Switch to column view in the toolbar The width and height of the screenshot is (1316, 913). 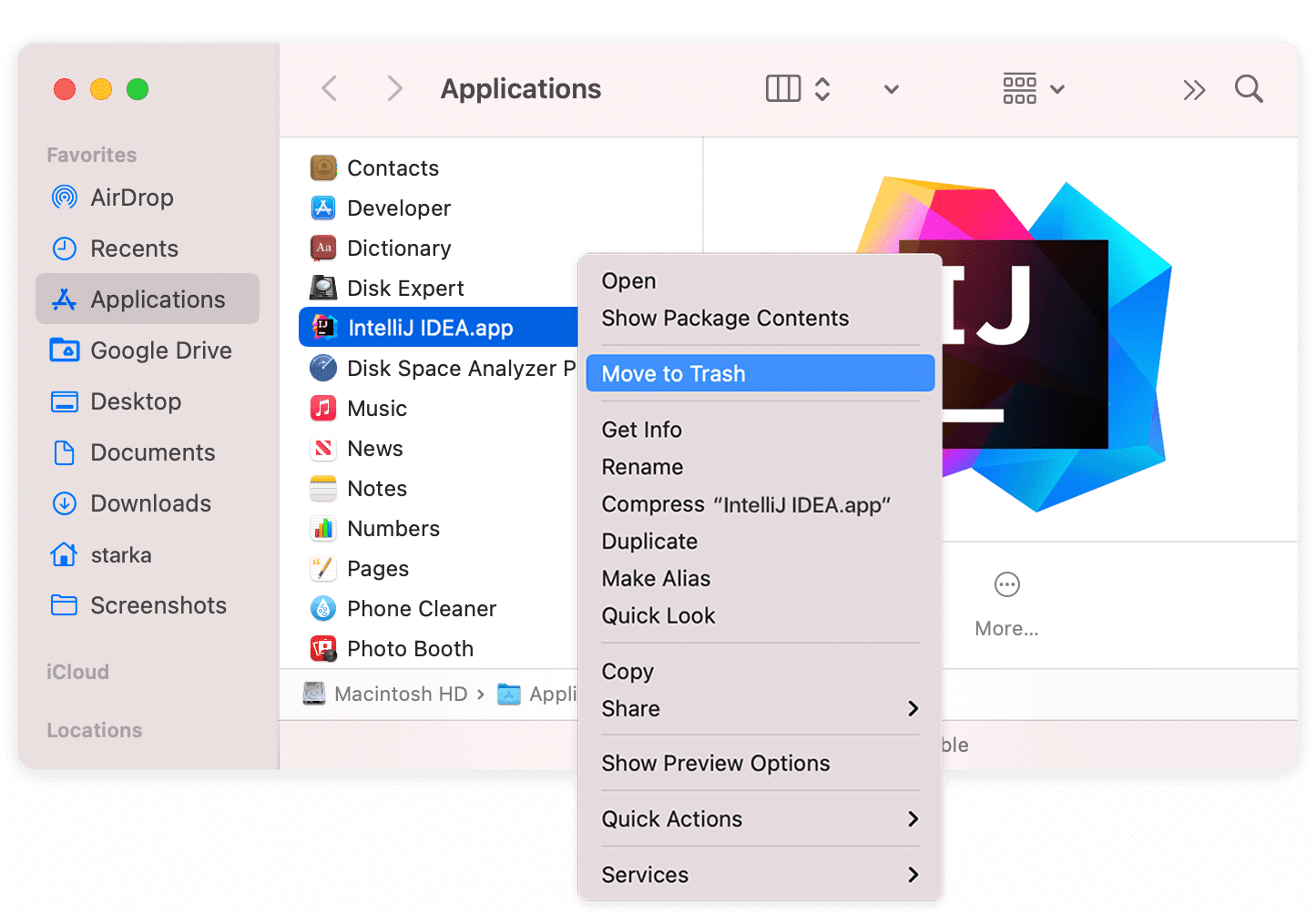[782, 88]
